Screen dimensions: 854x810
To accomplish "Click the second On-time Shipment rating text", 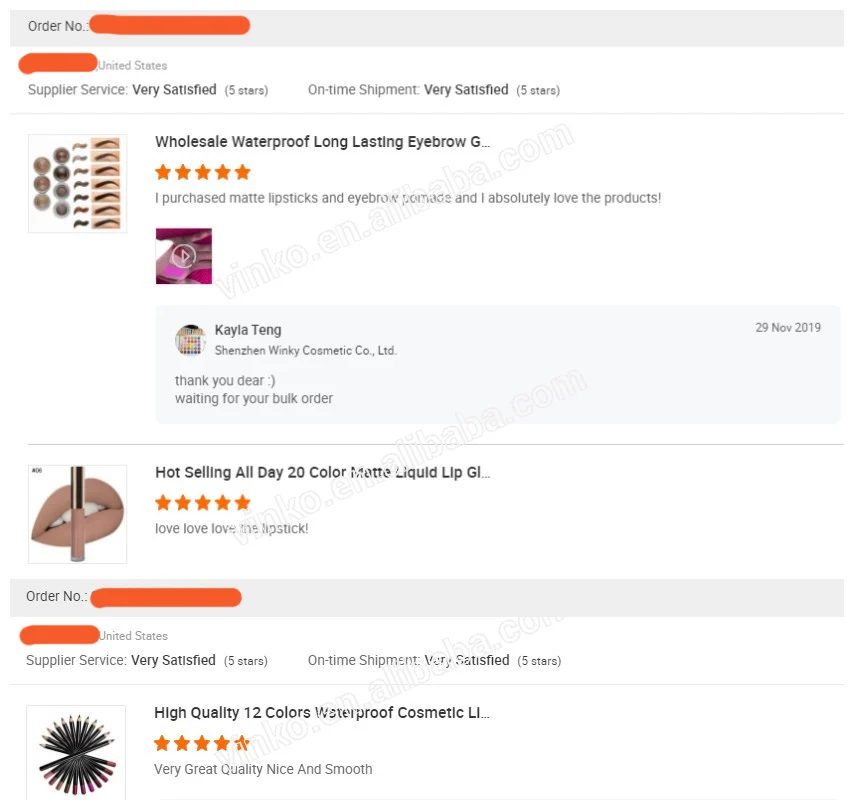I will click(x=435, y=660).
